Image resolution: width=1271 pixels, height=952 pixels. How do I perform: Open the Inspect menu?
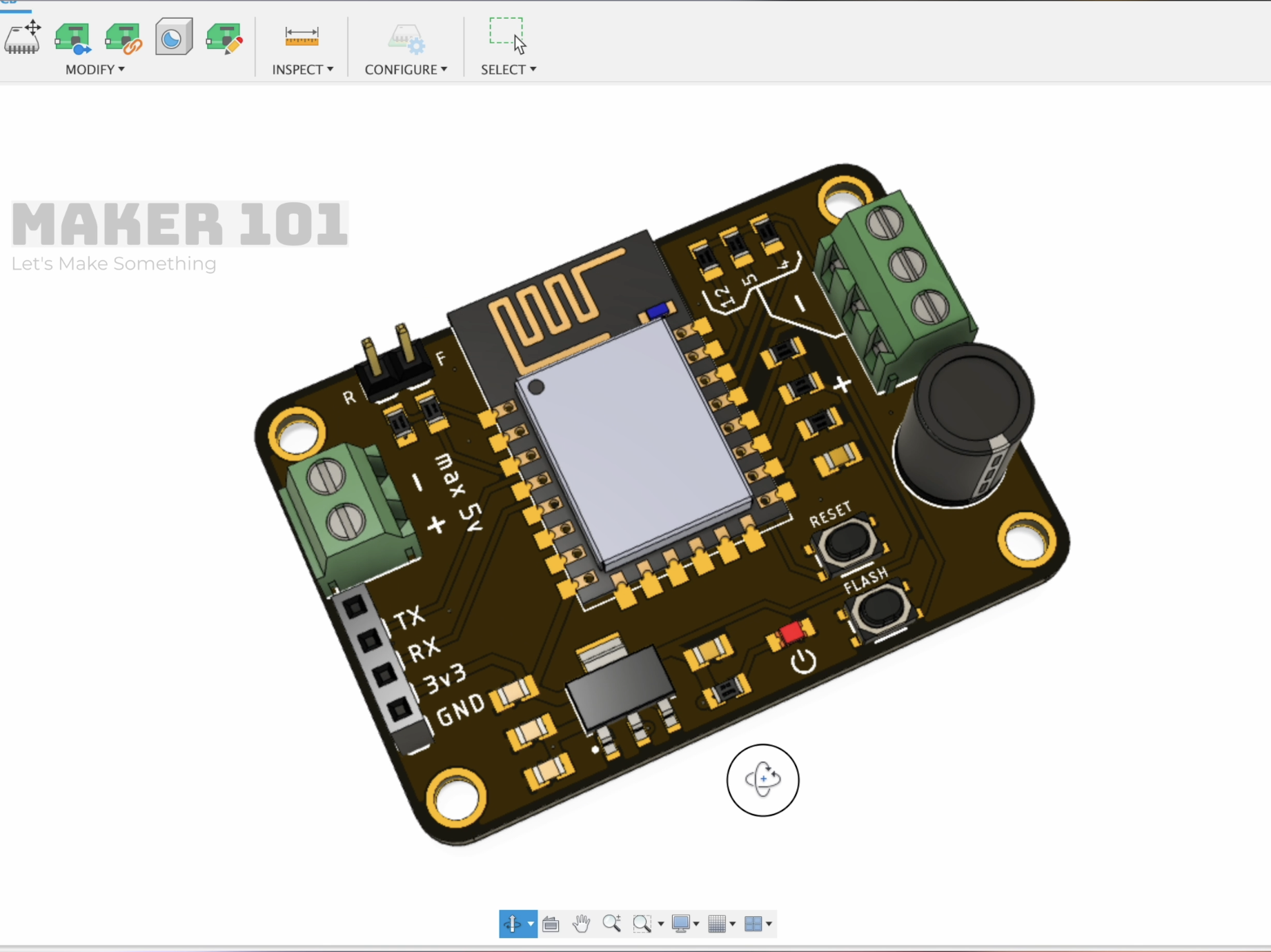[302, 69]
